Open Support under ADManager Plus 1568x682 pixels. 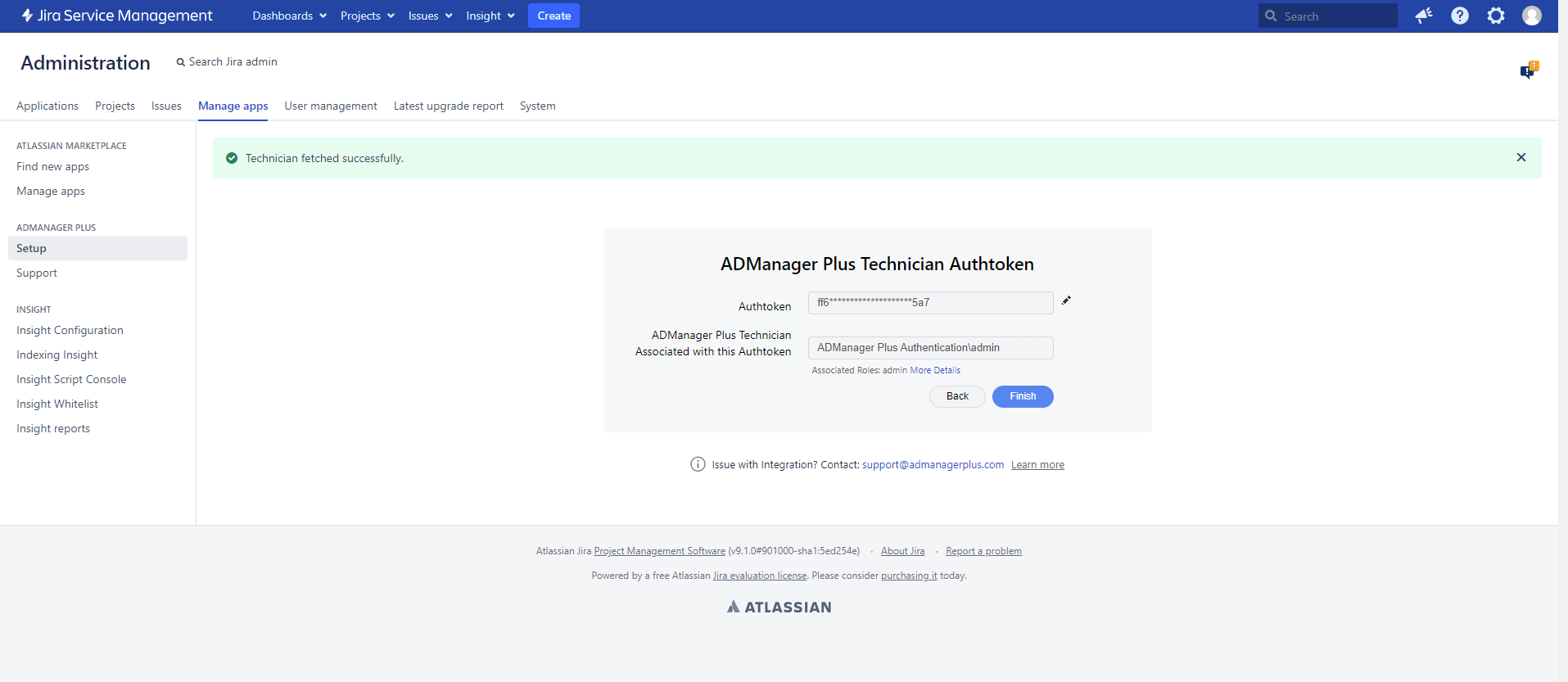37,273
